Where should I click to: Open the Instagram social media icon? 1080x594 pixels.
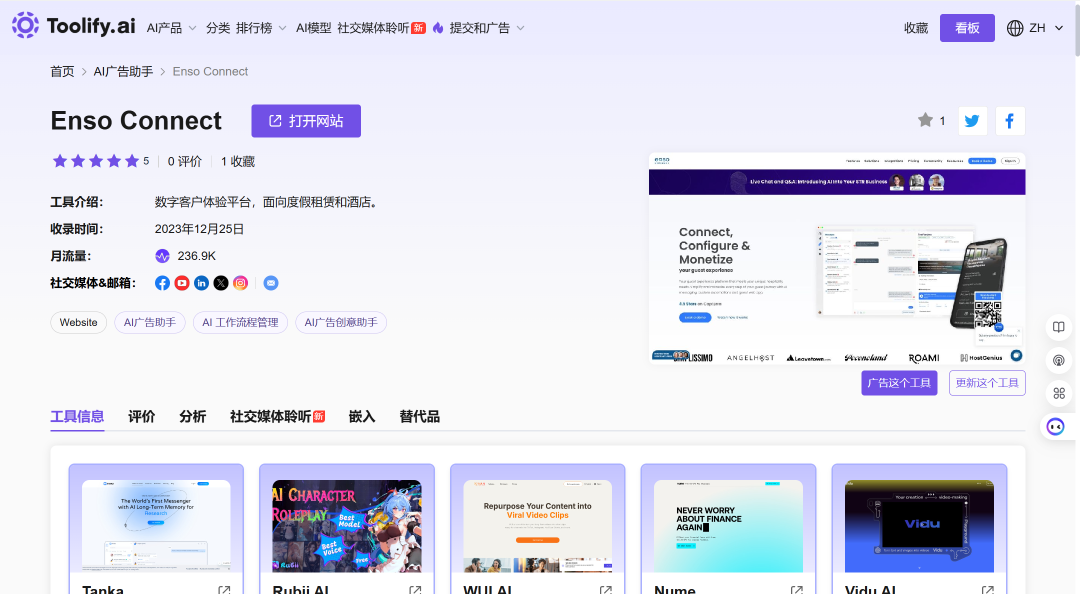coord(240,283)
